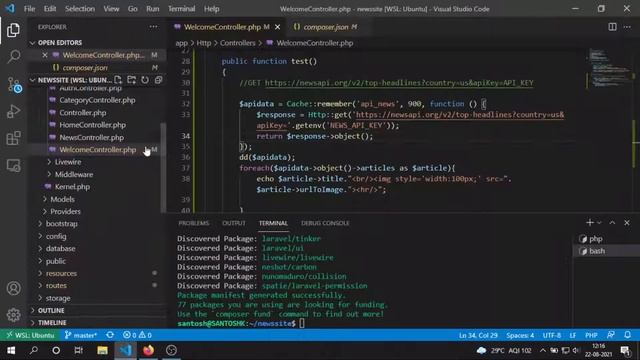Open the Search view in activity bar
Viewport: 640px width, 360px height.
13,56
